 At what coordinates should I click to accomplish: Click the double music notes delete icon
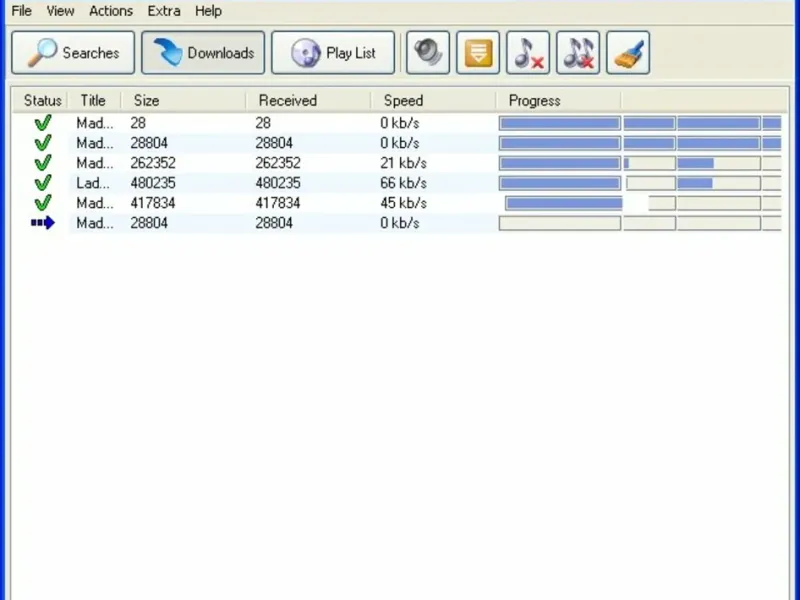pos(578,53)
